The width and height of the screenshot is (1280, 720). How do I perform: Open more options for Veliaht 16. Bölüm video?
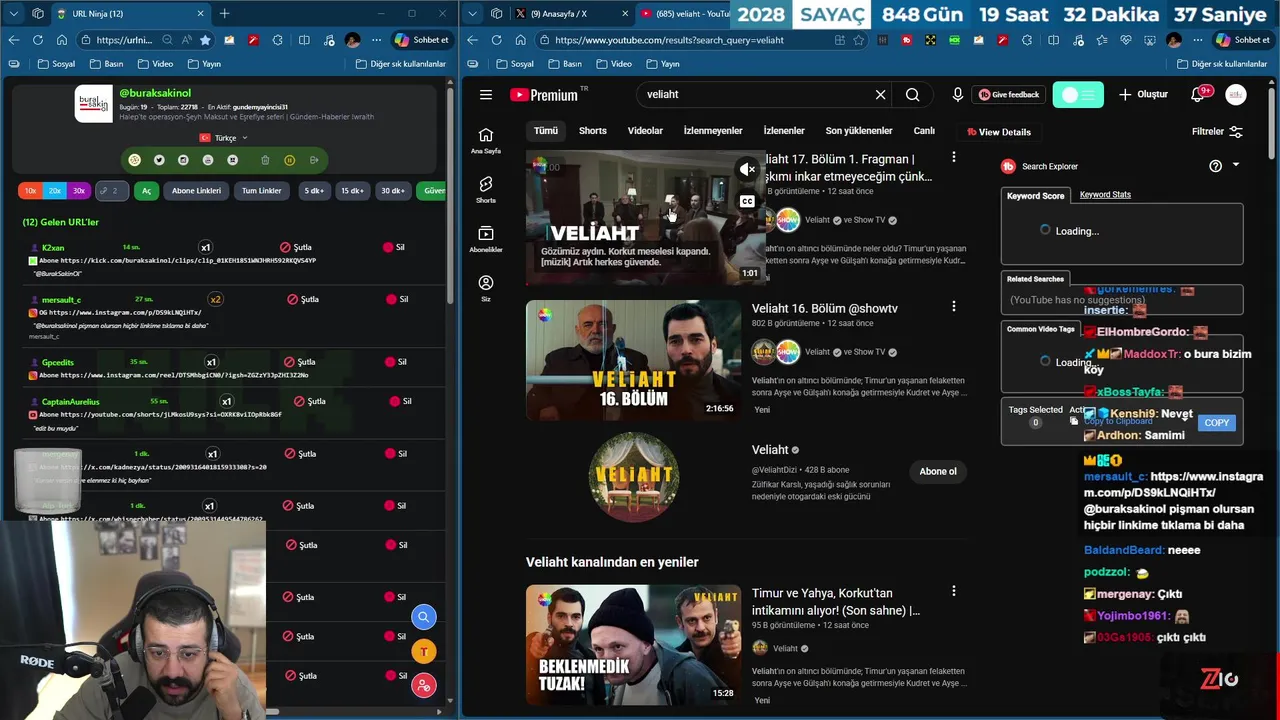pyautogui.click(x=953, y=307)
